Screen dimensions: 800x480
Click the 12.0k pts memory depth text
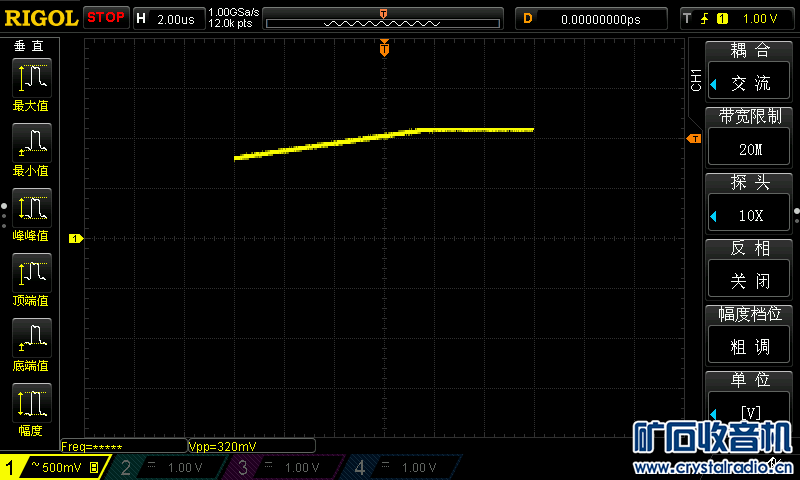click(230, 23)
